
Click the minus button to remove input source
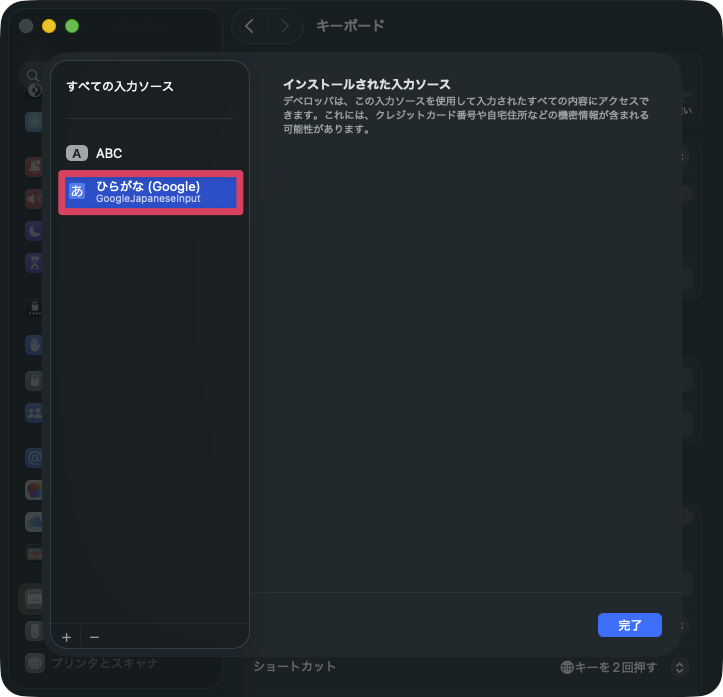click(94, 637)
